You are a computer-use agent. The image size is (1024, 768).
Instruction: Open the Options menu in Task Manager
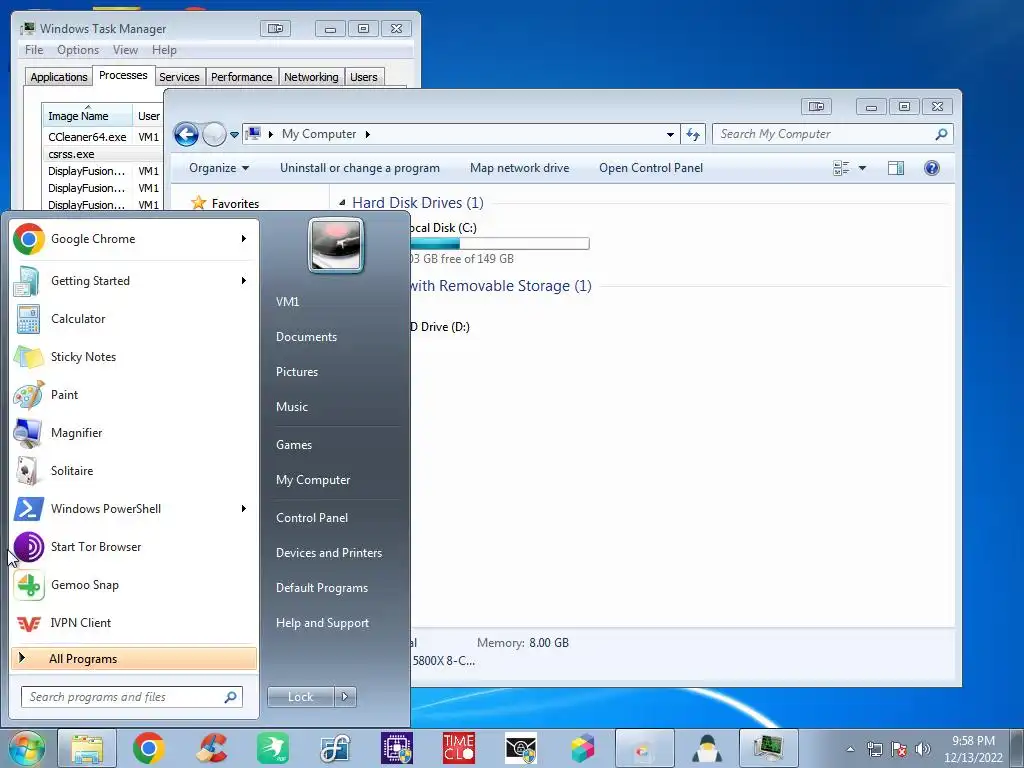(x=78, y=50)
